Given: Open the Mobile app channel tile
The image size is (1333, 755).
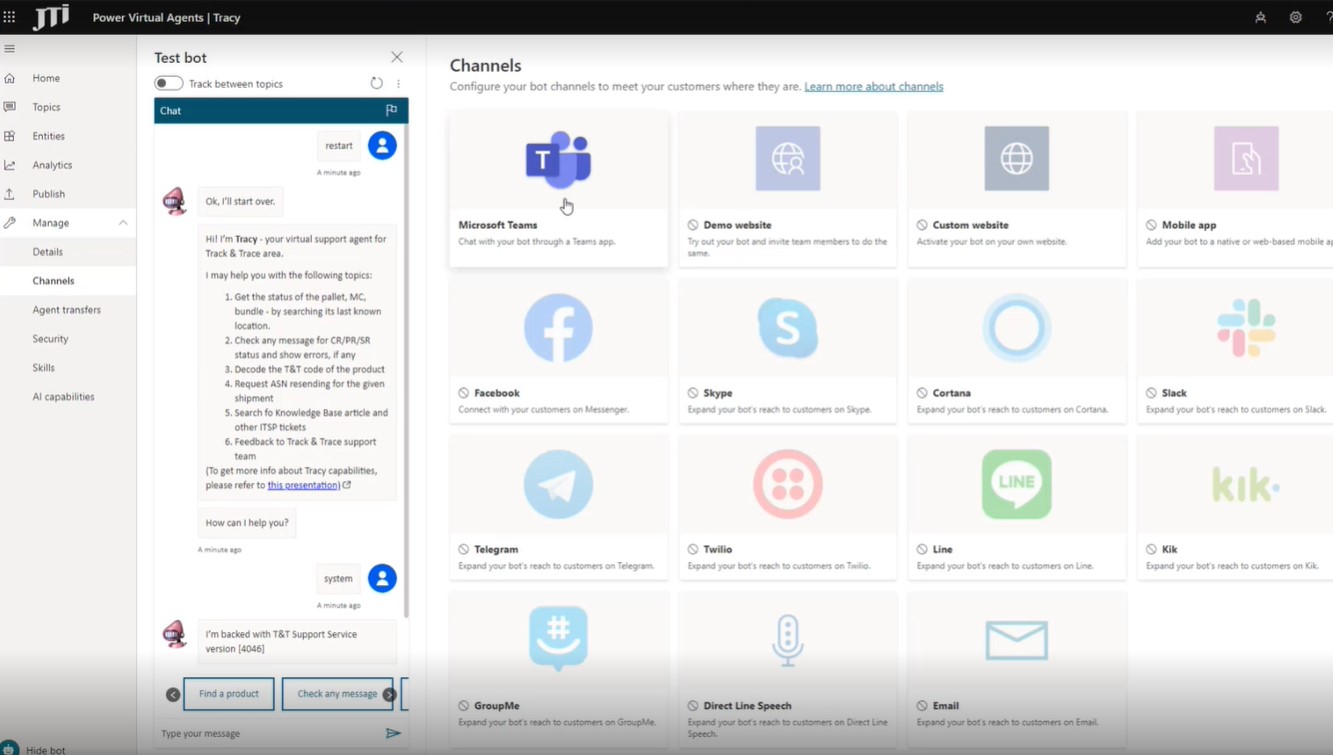Looking at the screenshot, I should click(x=1236, y=189).
